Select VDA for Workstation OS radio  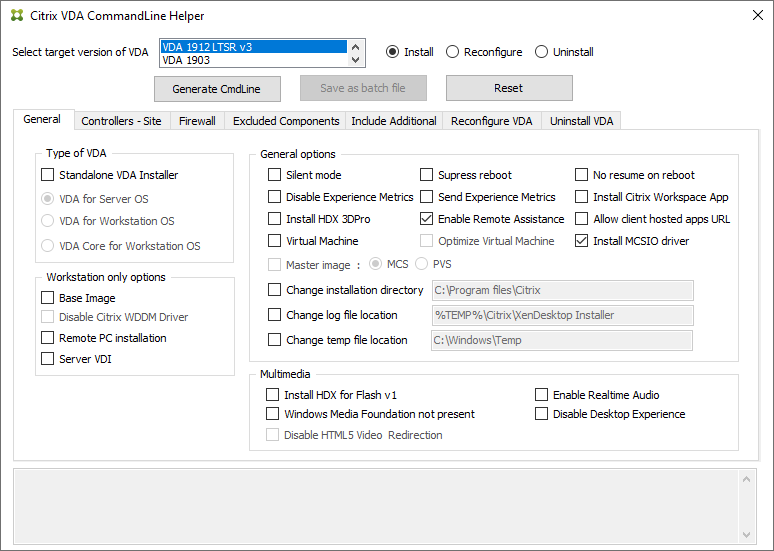(x=47, y=221)
